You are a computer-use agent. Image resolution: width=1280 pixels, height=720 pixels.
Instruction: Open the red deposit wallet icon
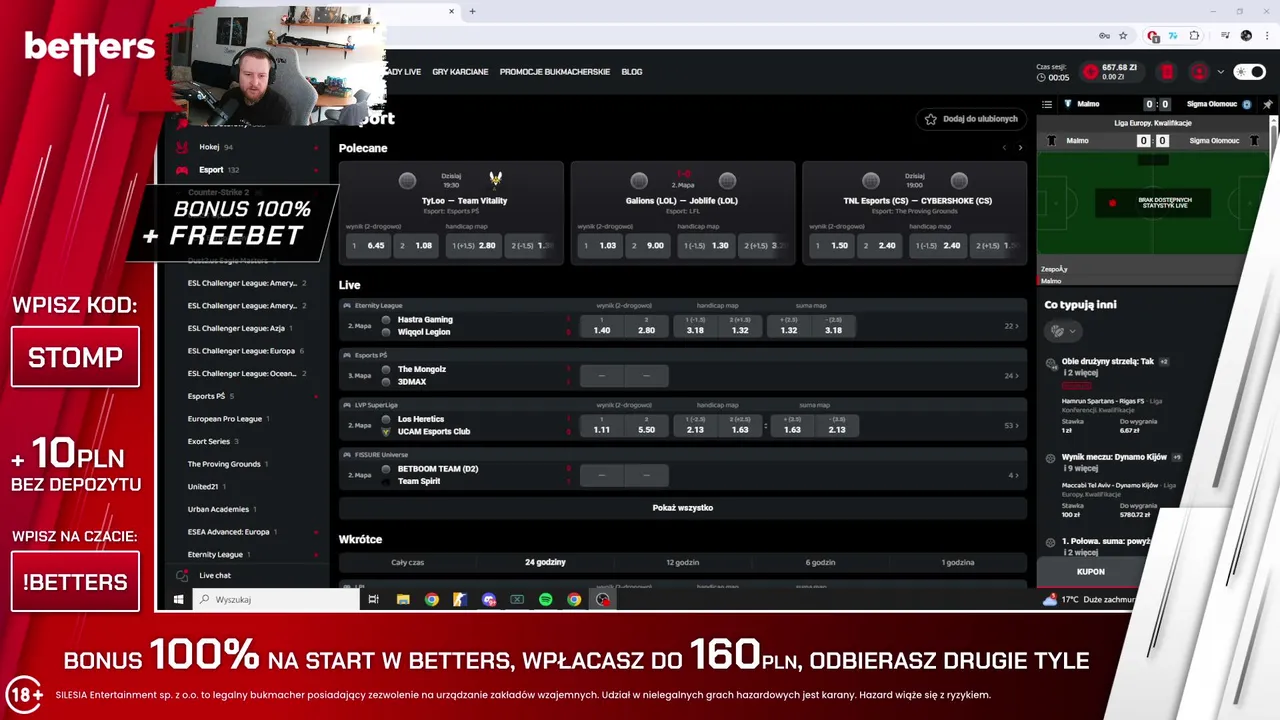[1090, 72]
